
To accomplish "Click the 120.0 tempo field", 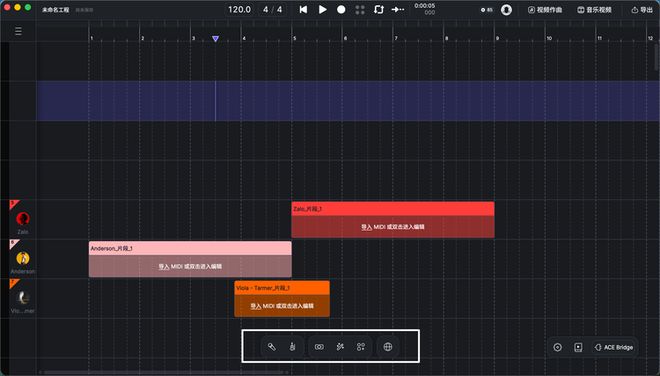I will [x=239, y=9].
